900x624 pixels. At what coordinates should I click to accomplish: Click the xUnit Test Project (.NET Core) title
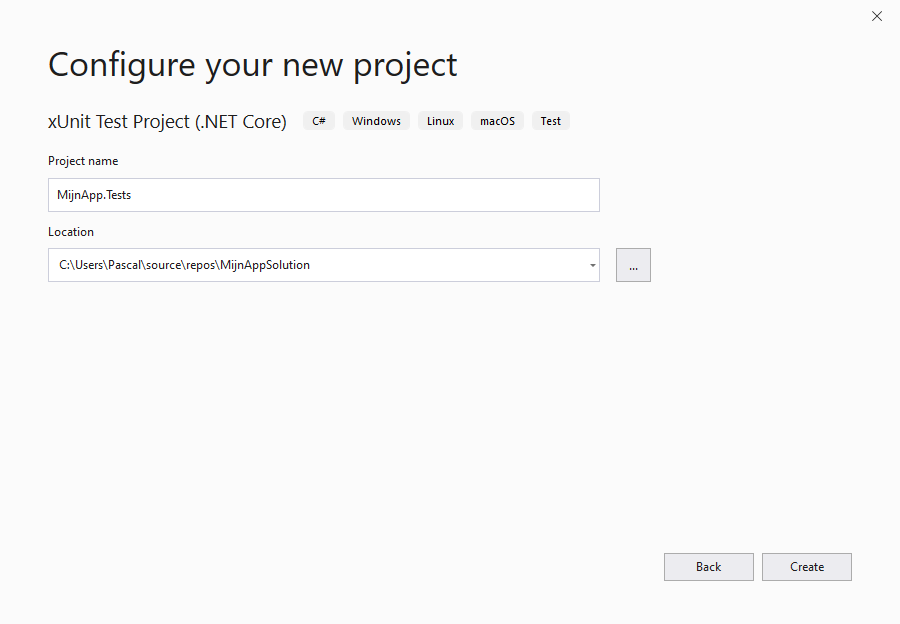pyautogui.click(x=167, y=121)
